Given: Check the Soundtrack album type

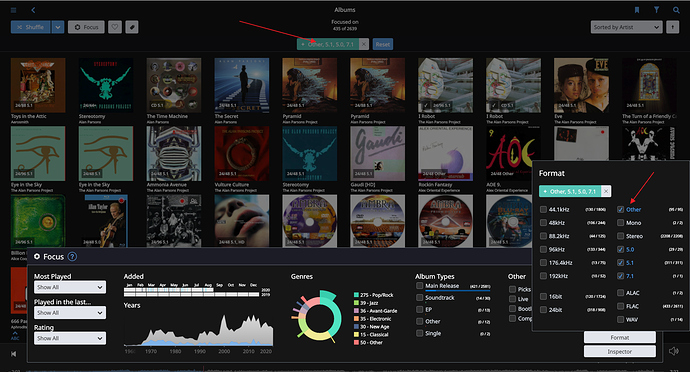Looking at the screenshot, I should click(419, 298).
